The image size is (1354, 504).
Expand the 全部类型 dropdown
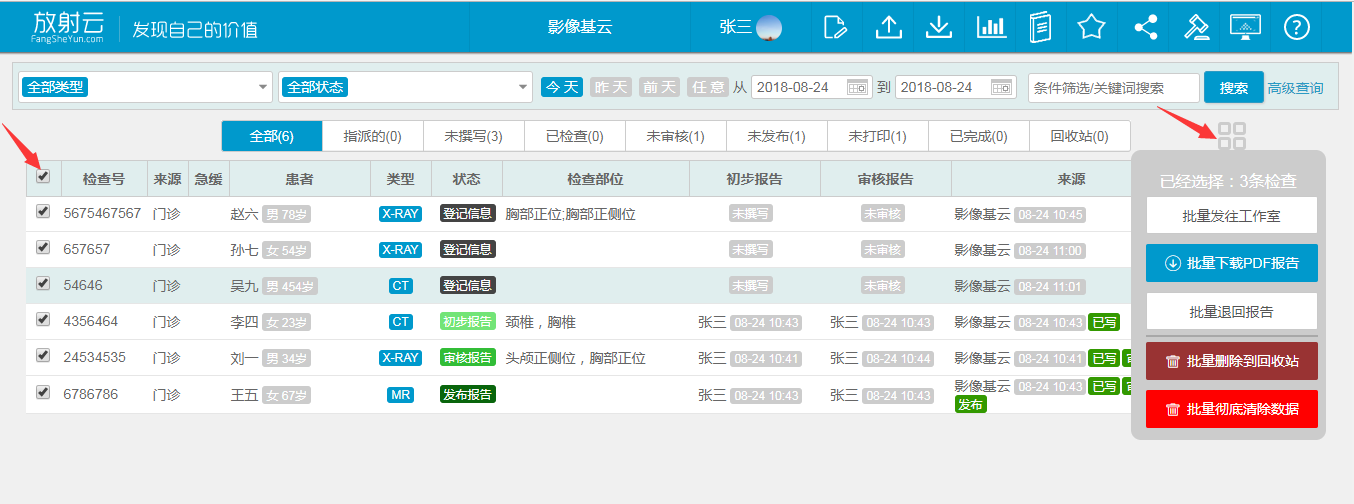click(x=145, y=87)
